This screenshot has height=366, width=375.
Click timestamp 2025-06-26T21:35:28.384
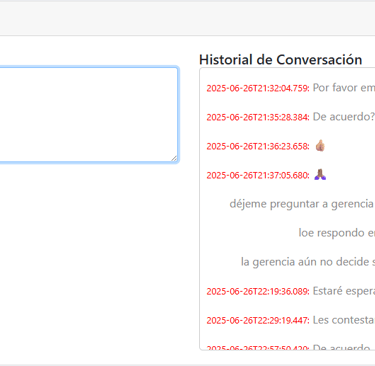258,117
